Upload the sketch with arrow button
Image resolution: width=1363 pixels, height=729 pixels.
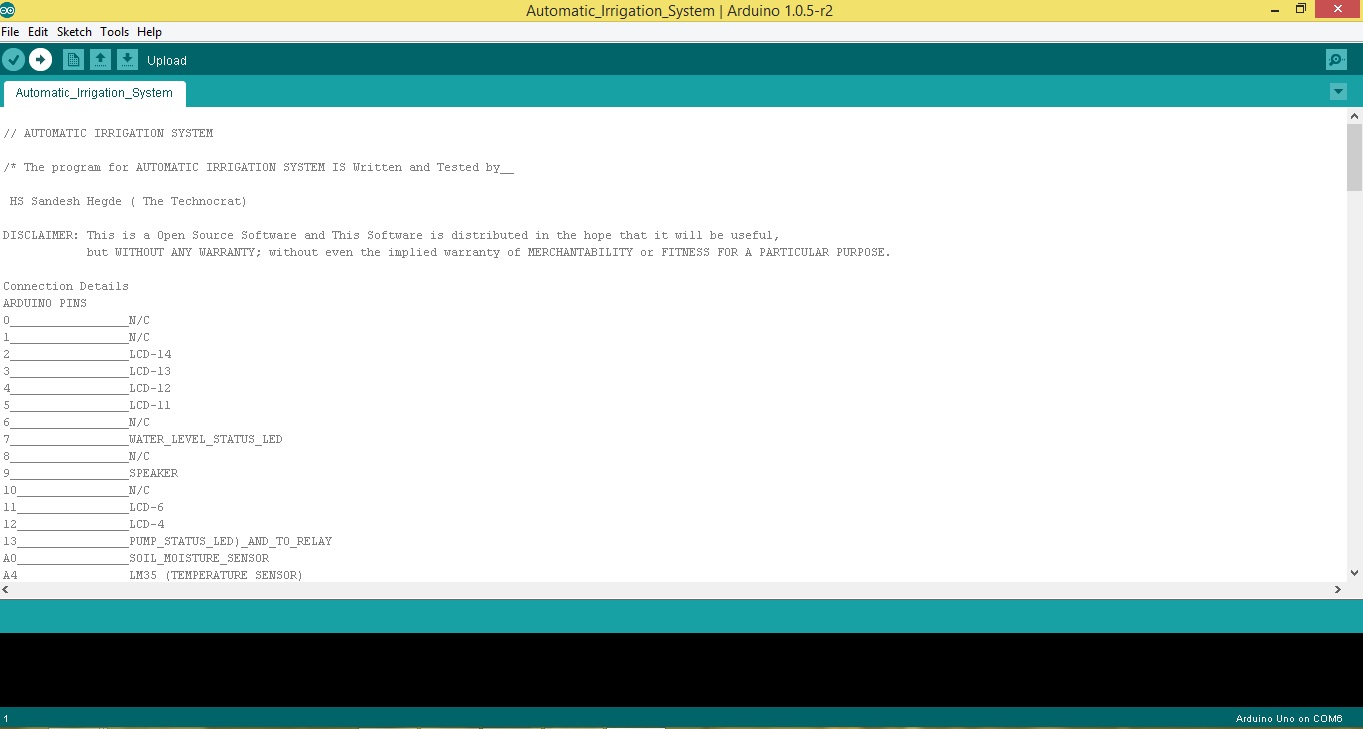point(40,60)
